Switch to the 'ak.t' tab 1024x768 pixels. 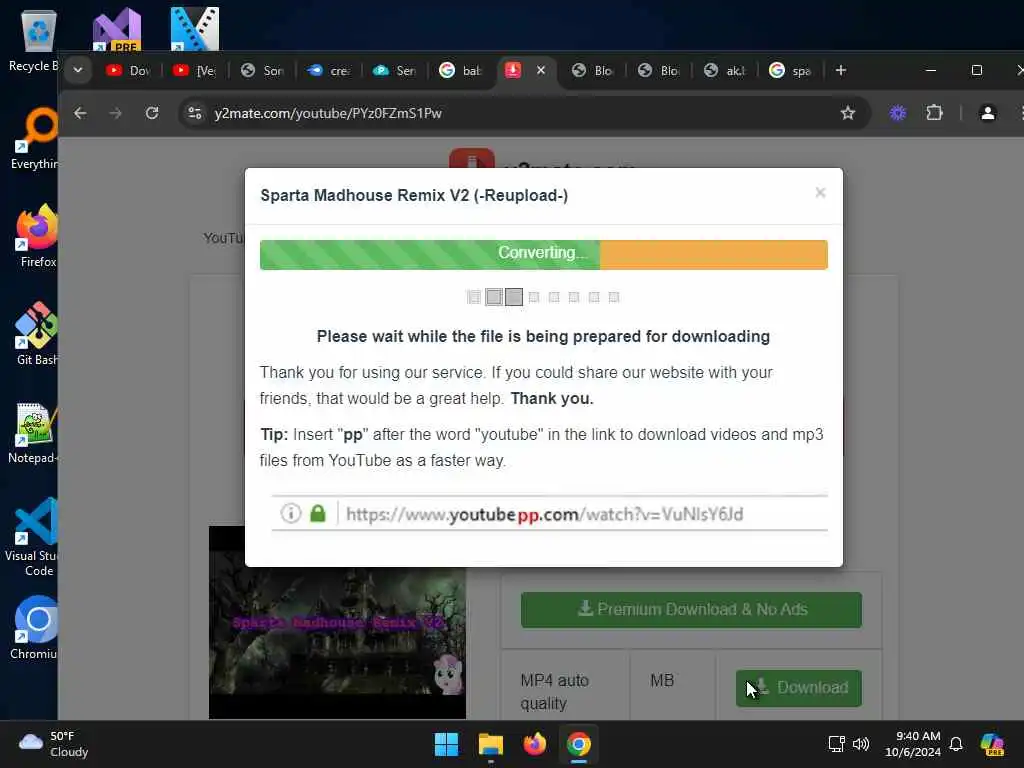726,71
